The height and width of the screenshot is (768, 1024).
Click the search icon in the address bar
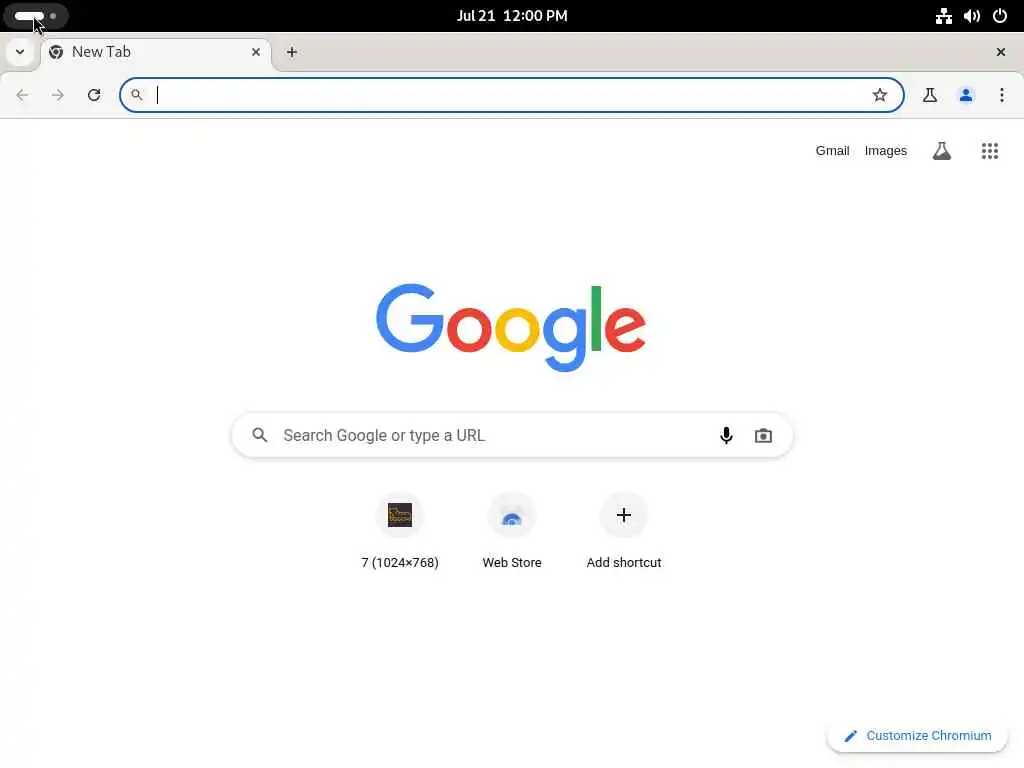click(136, 95)
